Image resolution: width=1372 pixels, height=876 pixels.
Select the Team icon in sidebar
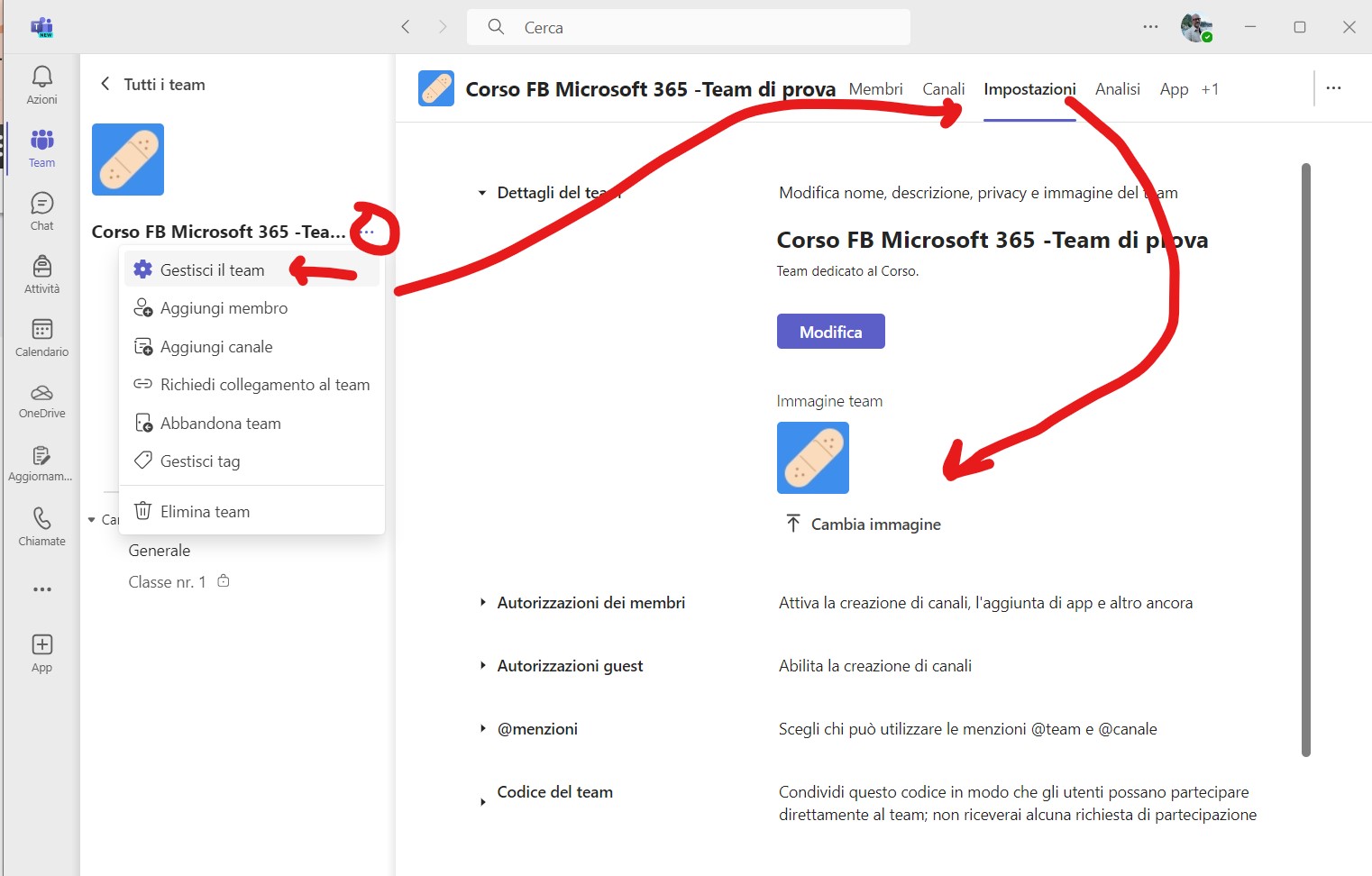click(41, 148)
